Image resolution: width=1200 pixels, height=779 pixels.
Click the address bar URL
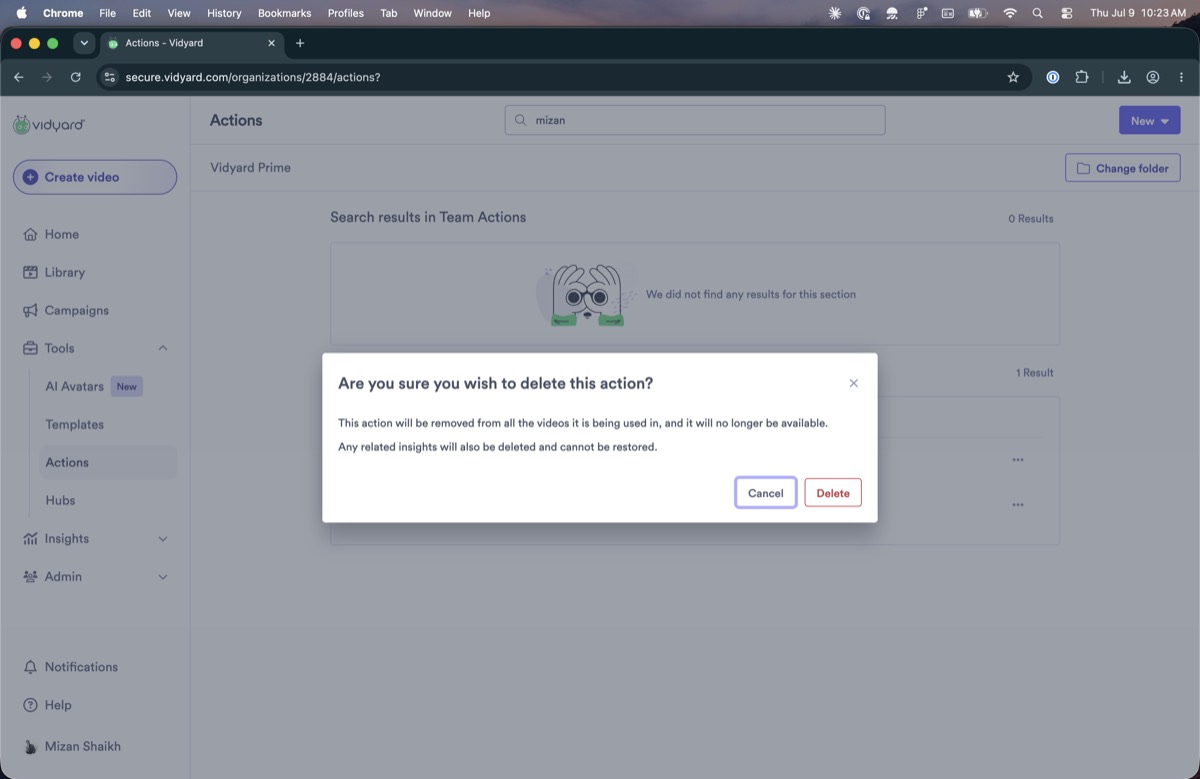(x=253, y=77)
